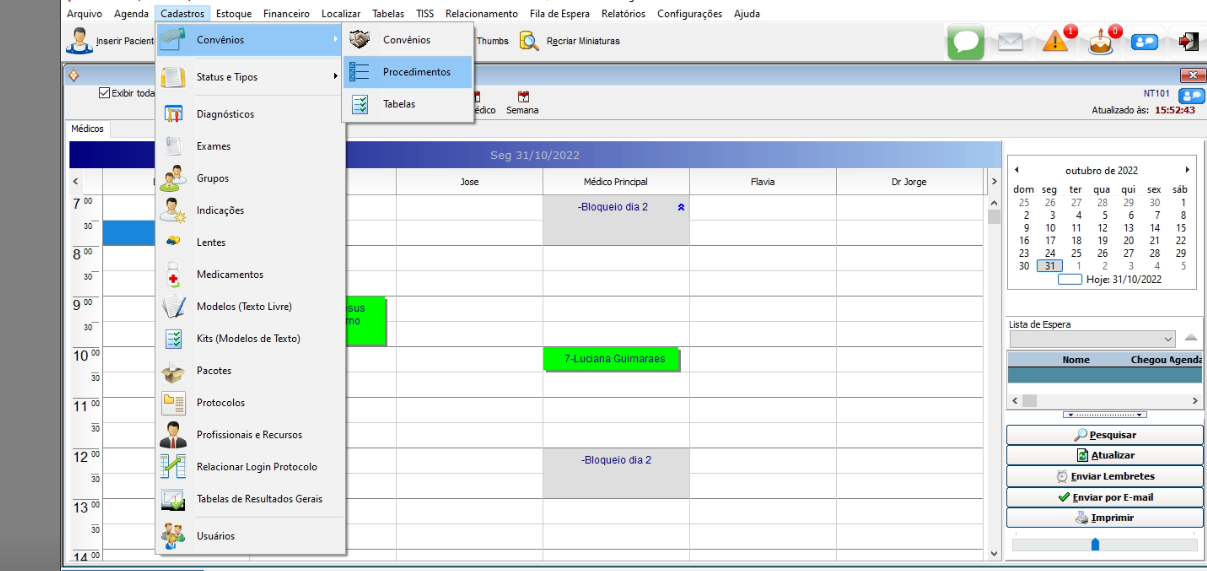
Task: Click the Enviar Lembretes button
Action: [1104, 477]
